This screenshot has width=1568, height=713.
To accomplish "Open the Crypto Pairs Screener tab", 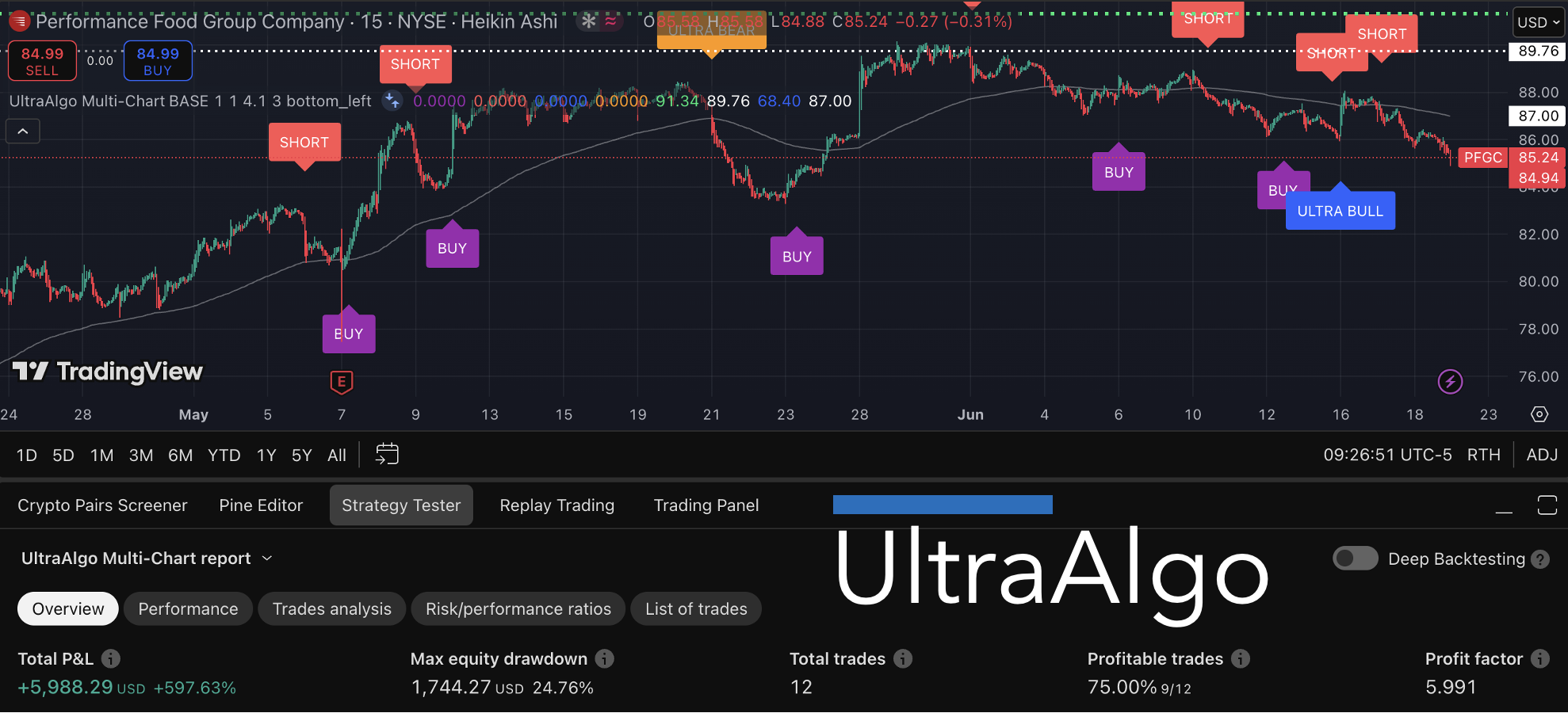I will [x=102, y=505].
